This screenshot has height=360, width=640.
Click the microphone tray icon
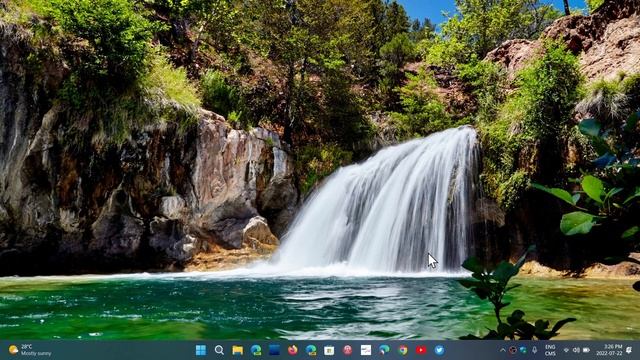pos(534,350)
